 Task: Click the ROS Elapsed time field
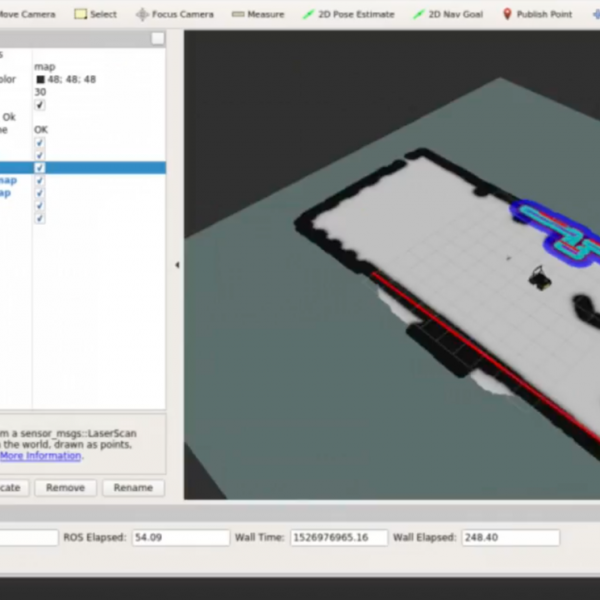click(180, 538)
